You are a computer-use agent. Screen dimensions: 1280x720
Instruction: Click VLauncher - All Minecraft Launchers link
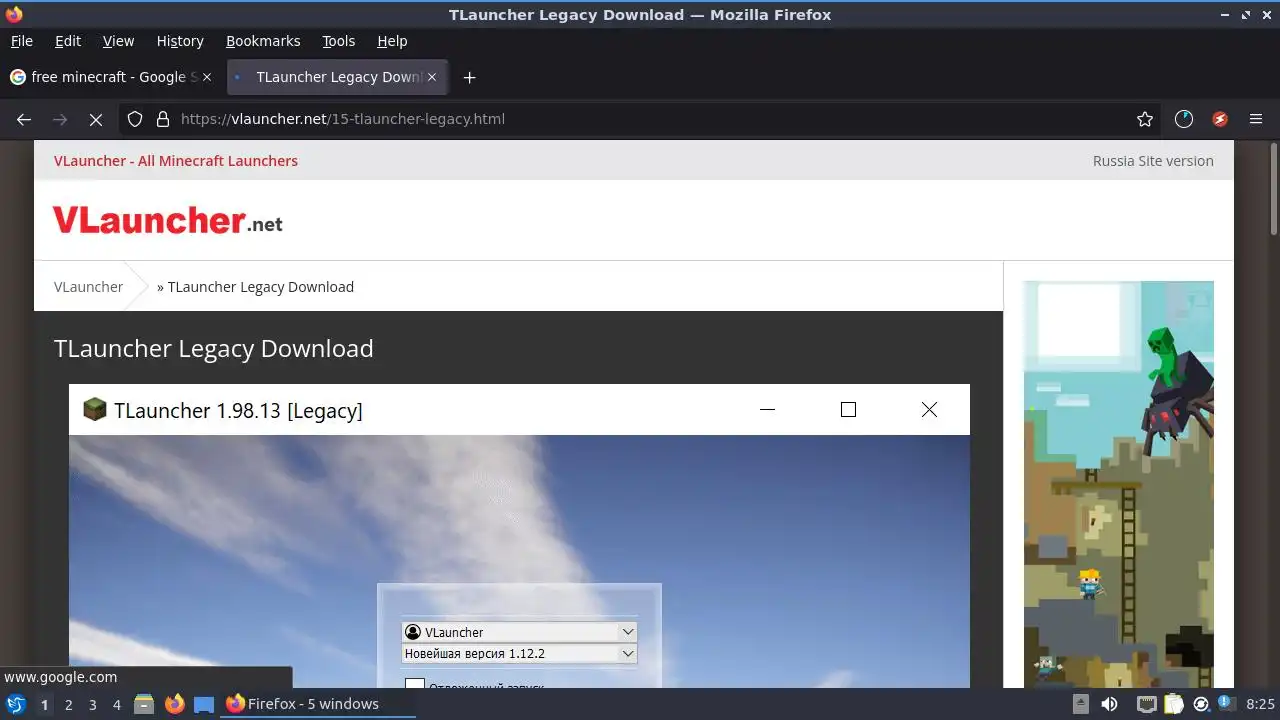point(176,161)
